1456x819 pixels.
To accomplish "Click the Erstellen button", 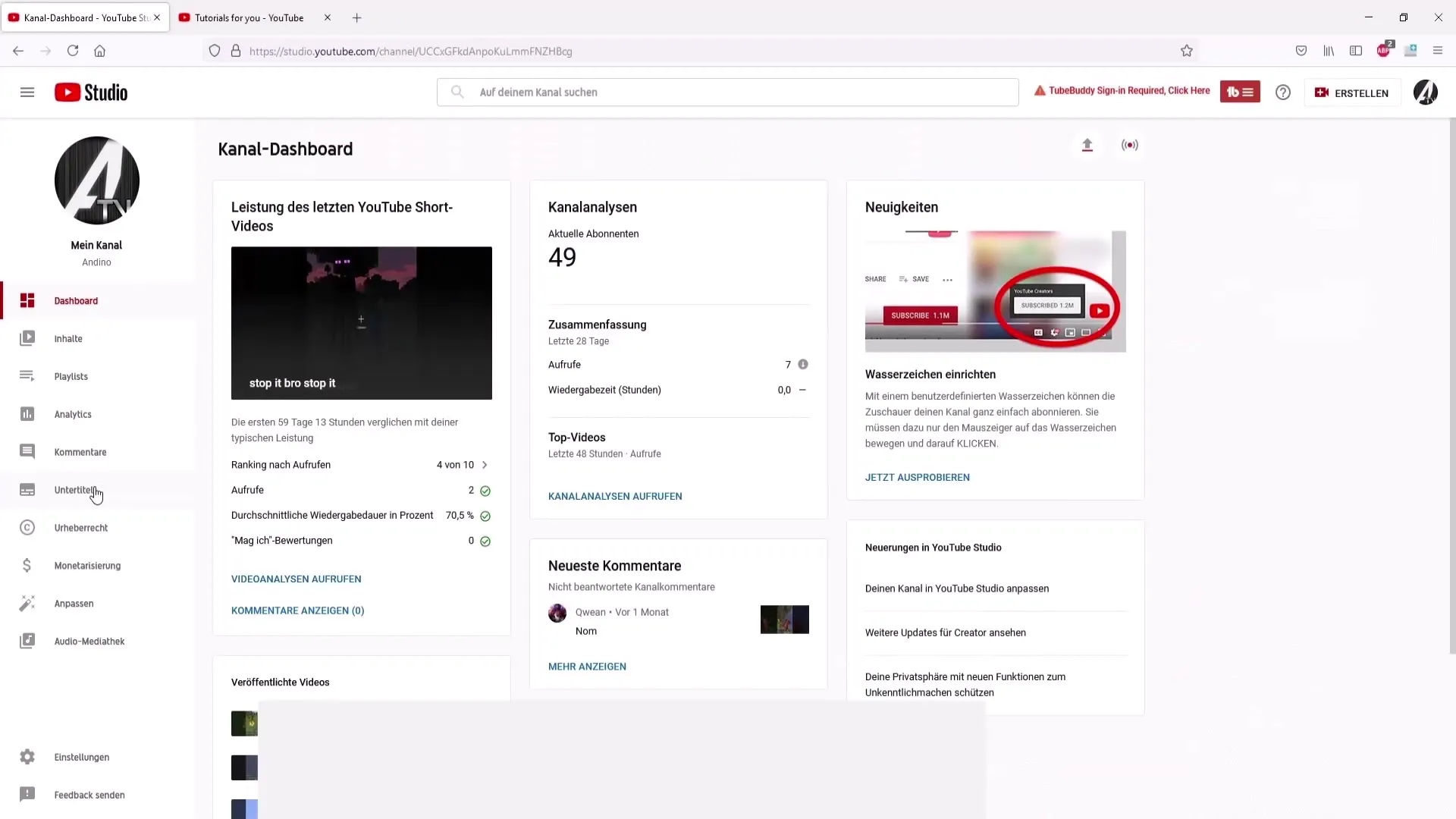I will pos(1355,92).
